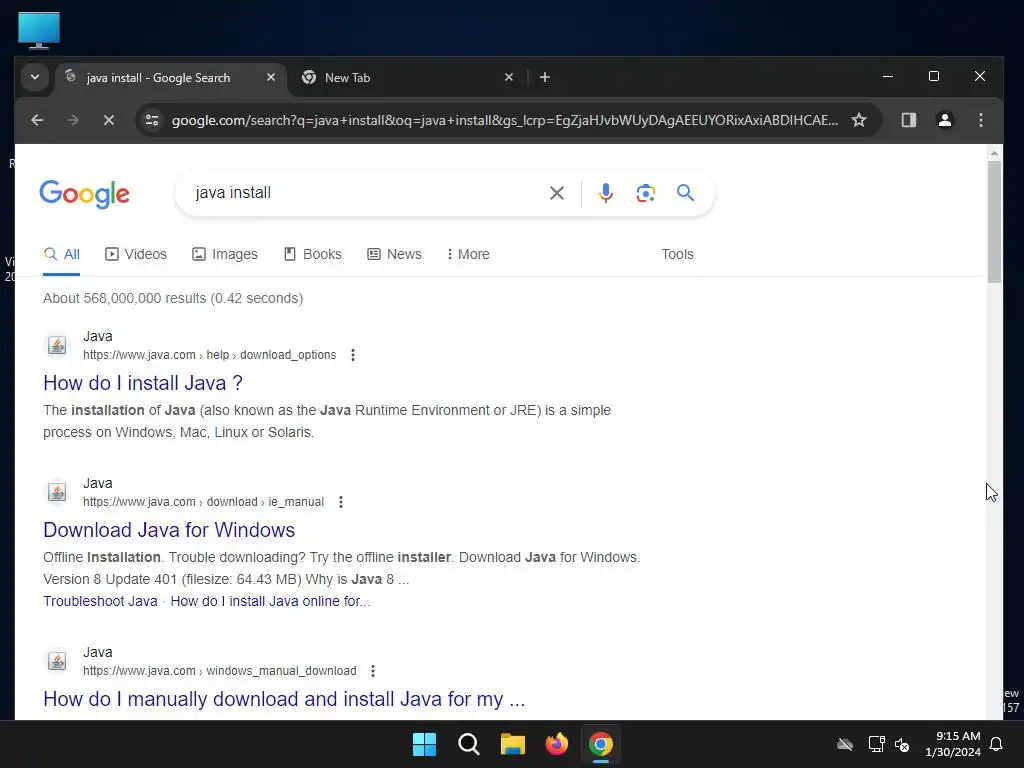Open Chrome side panel
Screen dimensions: 1024x768
908,120
